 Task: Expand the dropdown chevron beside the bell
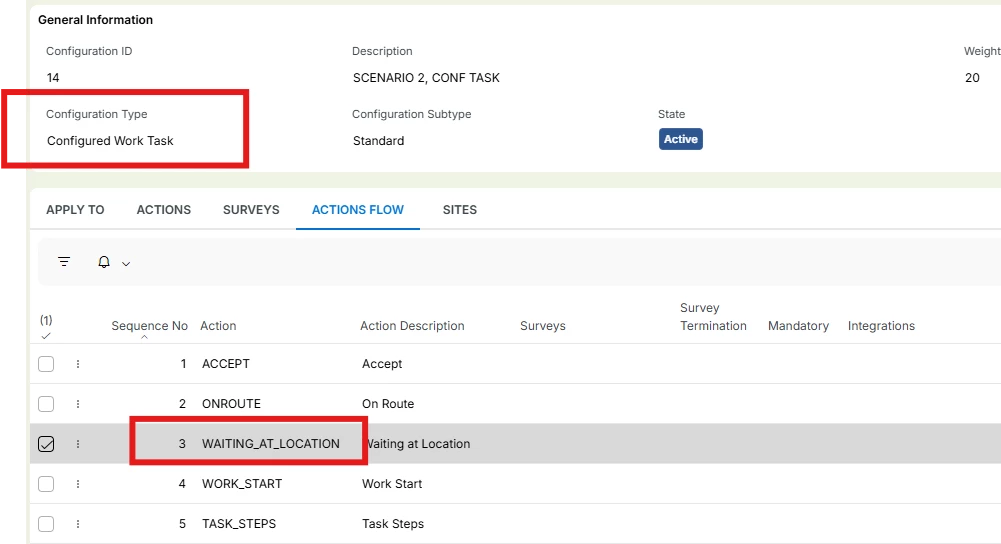point(126,263)
